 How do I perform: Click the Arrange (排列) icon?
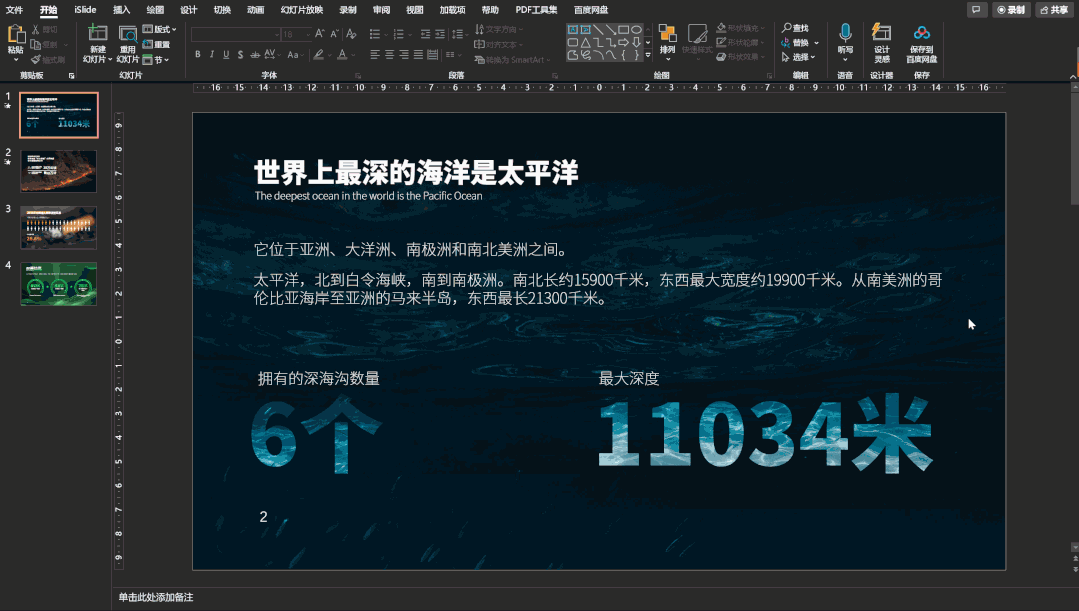coord(667,34)
